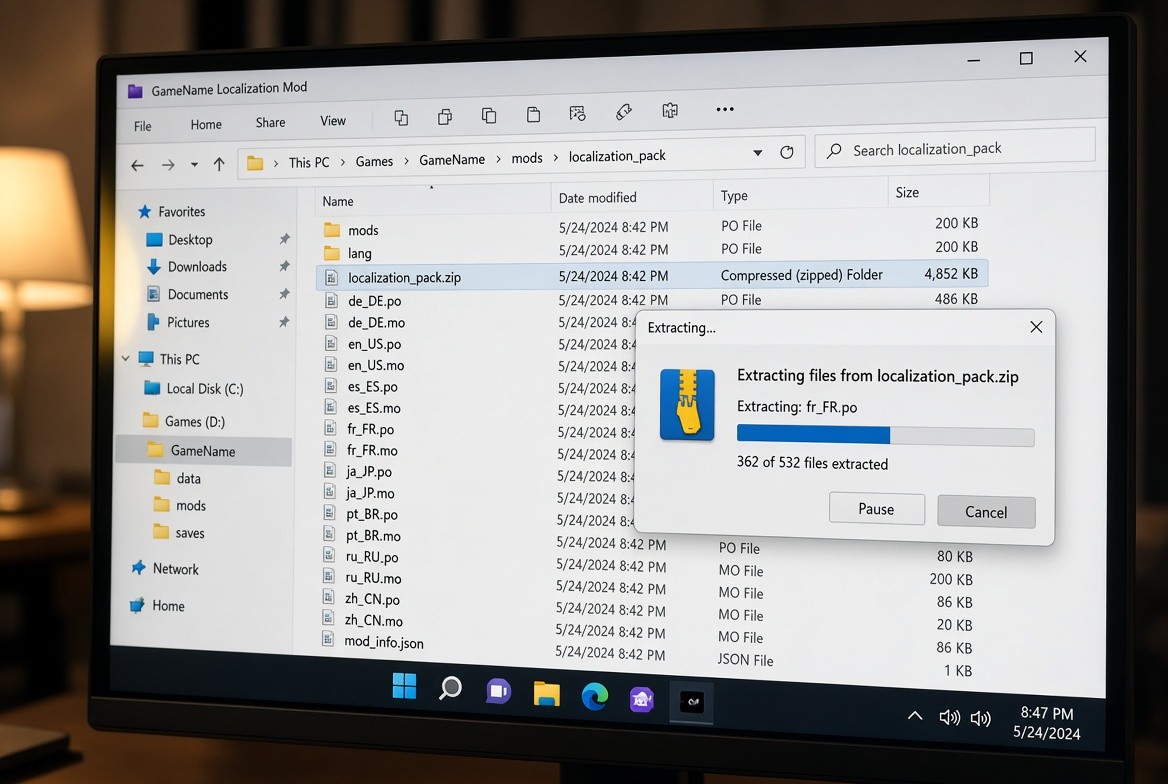Open recent locations dropdown beside forward arrow
1168x784 pixels.
click(194, 165)
